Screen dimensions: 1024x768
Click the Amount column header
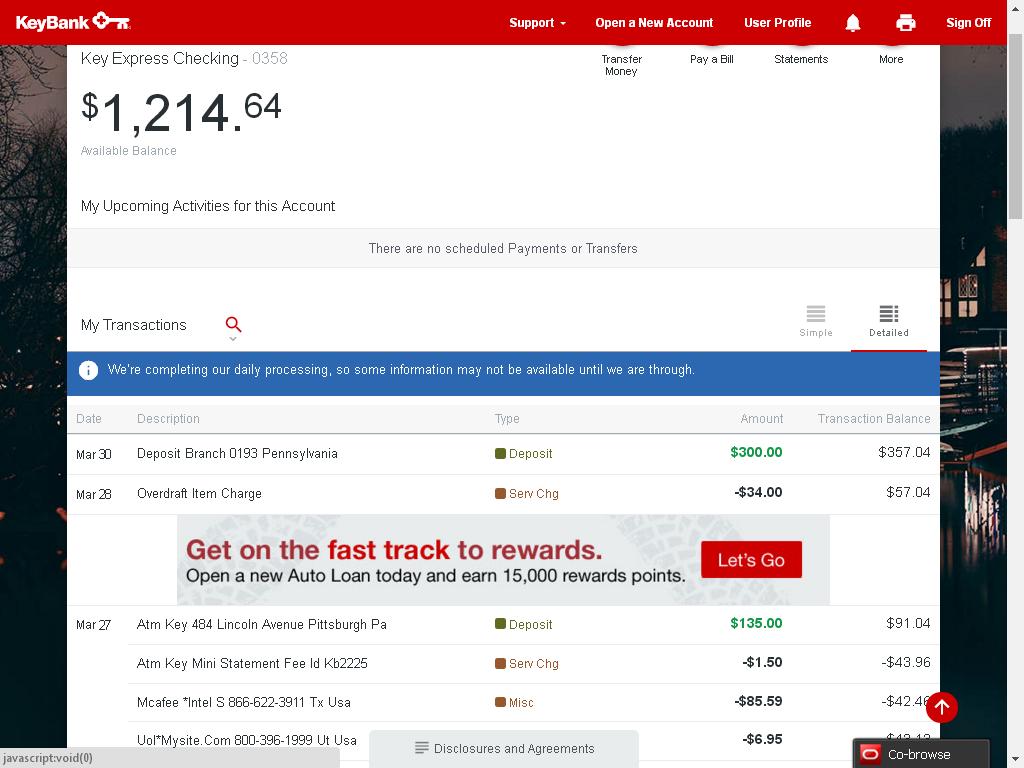click(x=761, y=419)
